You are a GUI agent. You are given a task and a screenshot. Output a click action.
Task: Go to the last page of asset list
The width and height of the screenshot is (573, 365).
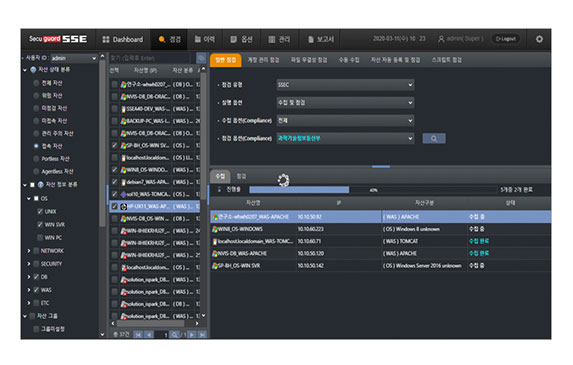202,335
